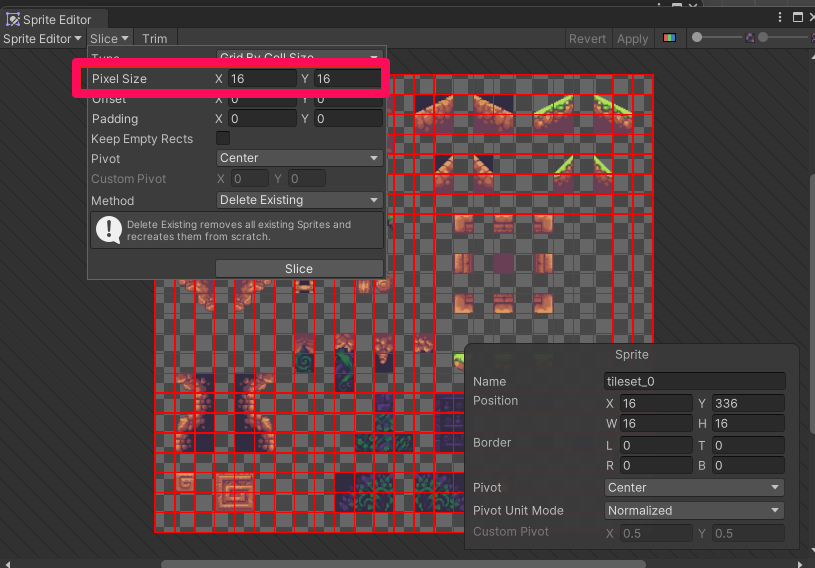Click the Border R field

[x=656, y=466]
